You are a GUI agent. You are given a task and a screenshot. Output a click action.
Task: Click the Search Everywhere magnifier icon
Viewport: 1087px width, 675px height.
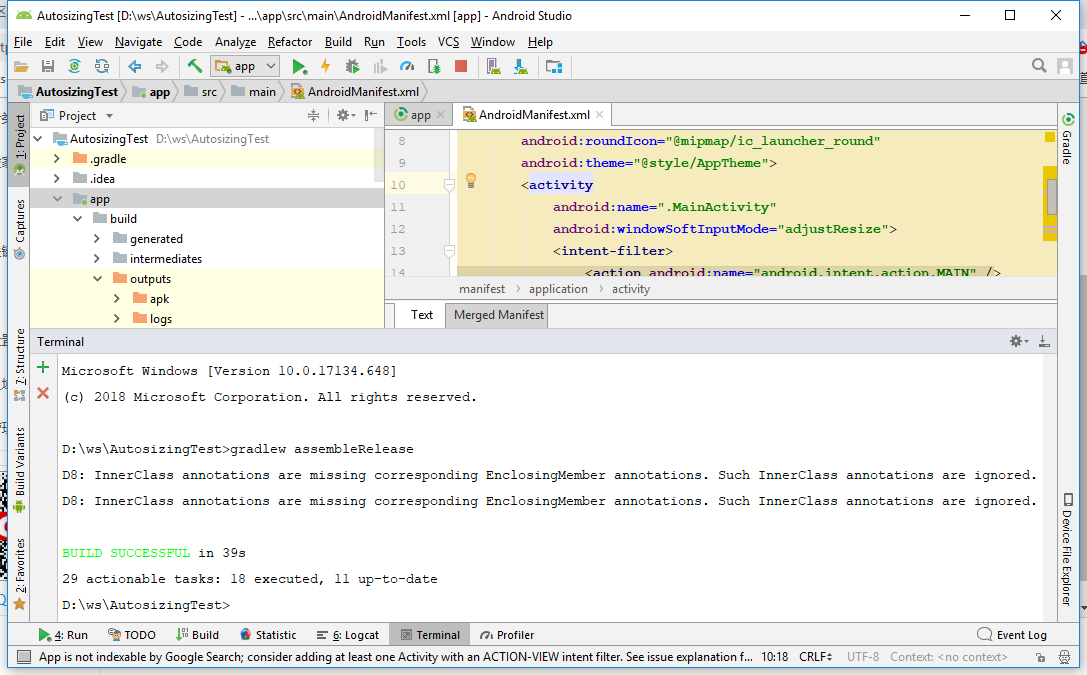coord(1038,66)
